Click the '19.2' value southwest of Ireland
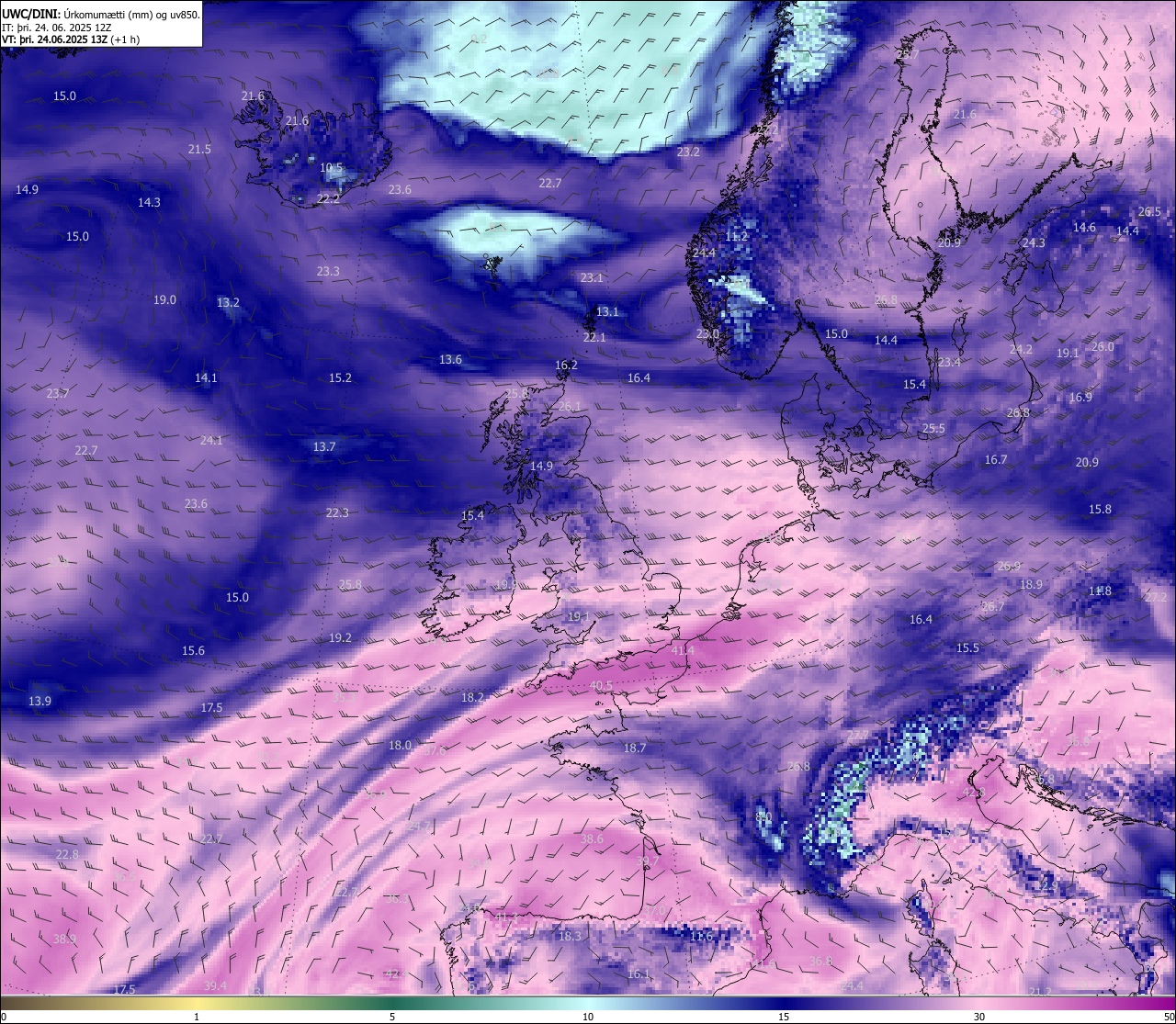1176x1024 pixels. pyautogui.click(x=340, y=637)
